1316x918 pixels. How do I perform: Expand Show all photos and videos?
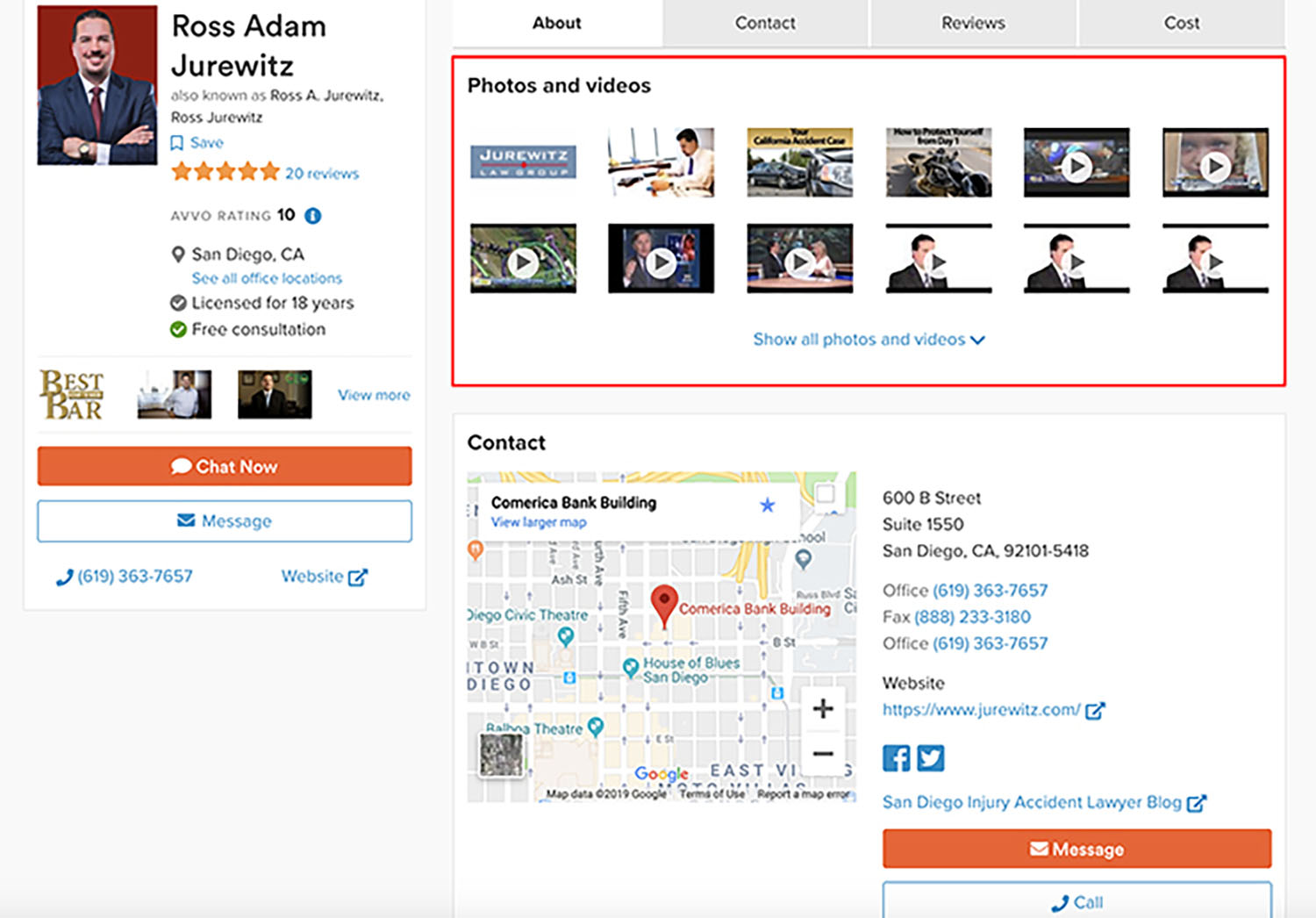click(868, 340)
